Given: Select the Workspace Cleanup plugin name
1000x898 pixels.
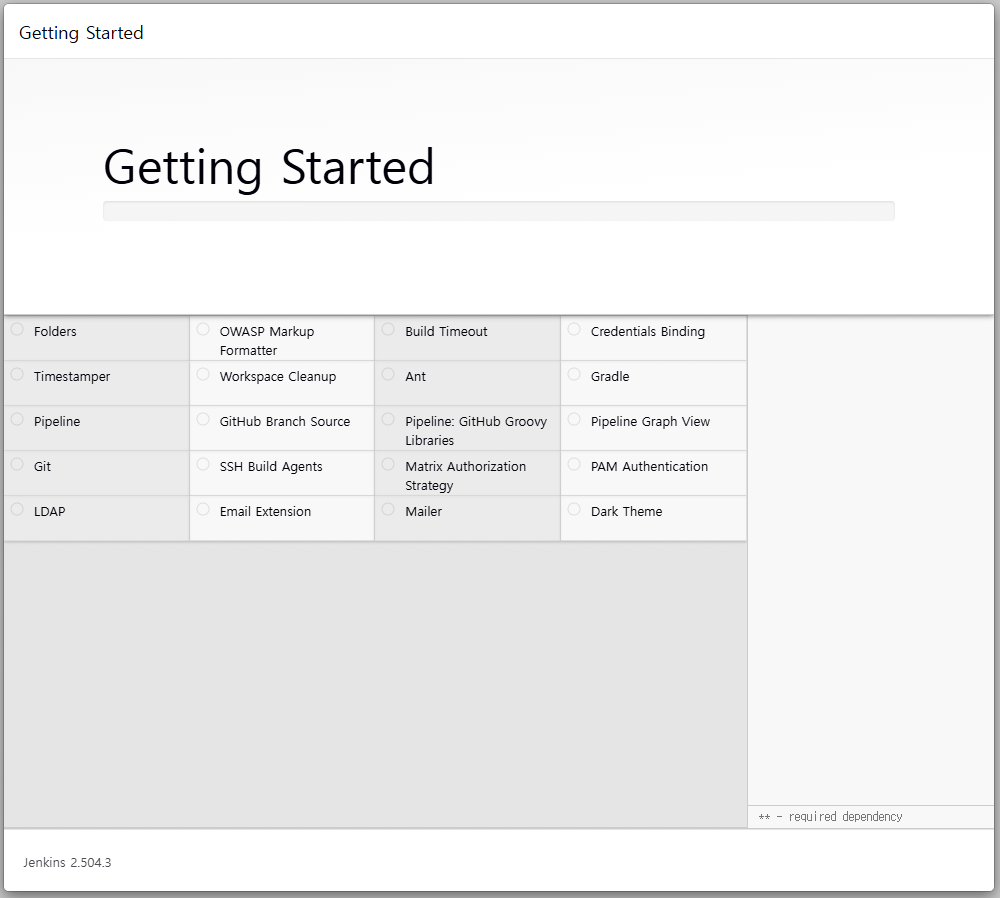Looking at the screenshot, I should (x=277, y=377).
